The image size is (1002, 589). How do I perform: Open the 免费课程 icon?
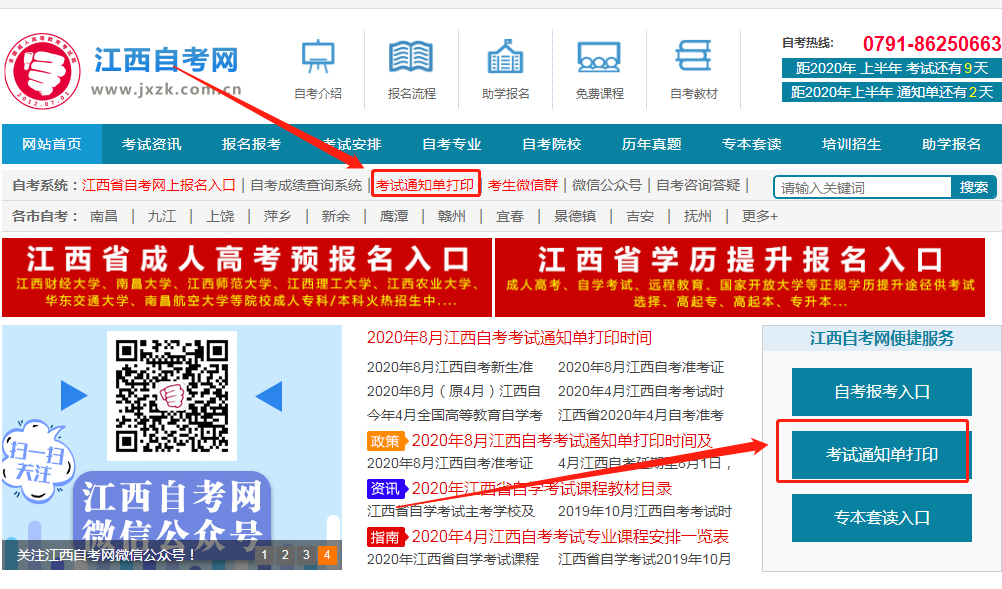tap(599, 58)
